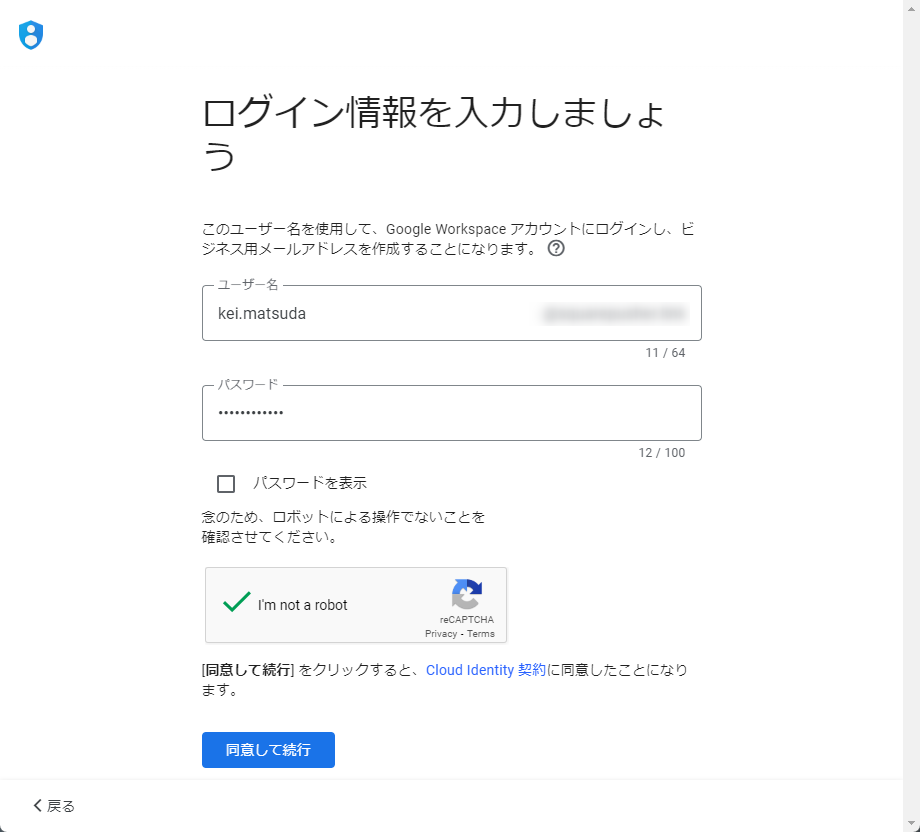Enable the パスワードを表示 checkbox
The height and width of the screenshot is (832, 920).
226,483
